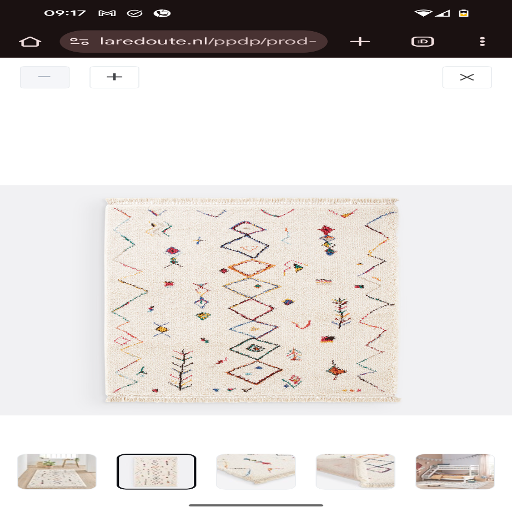
Task: Zoom out with the minus button
Action: tap(45, 77)
